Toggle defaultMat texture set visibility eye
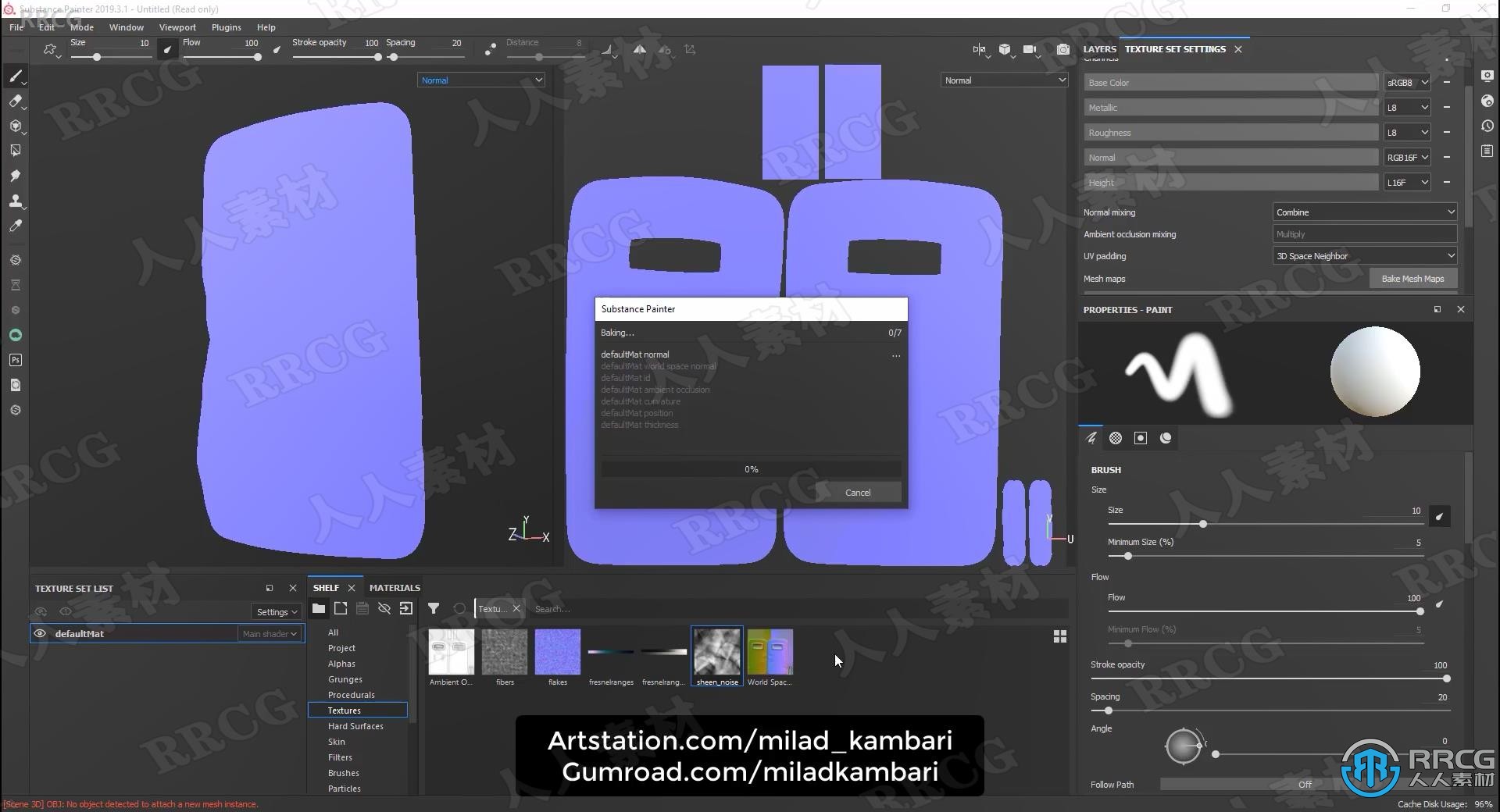Viewport: 1500px width, 812px height. click(40, 633)
